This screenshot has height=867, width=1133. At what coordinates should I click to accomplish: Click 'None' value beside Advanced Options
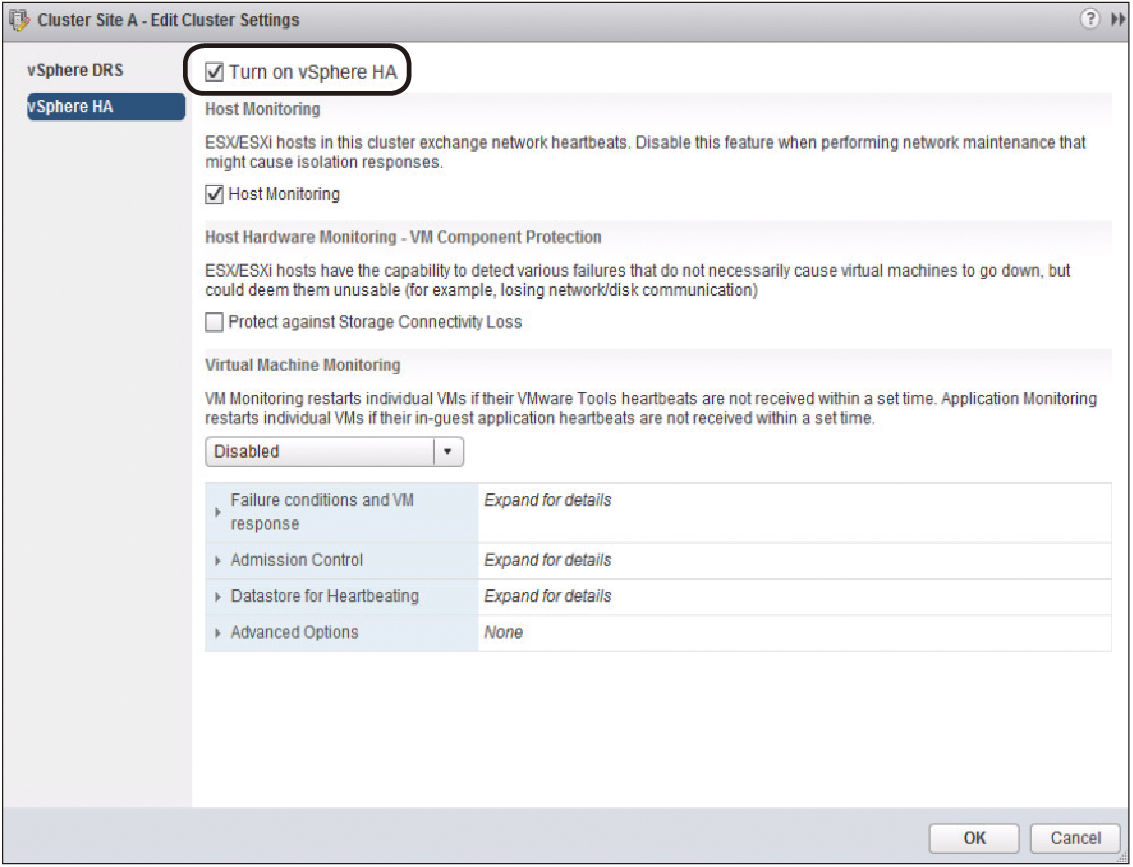504,633
